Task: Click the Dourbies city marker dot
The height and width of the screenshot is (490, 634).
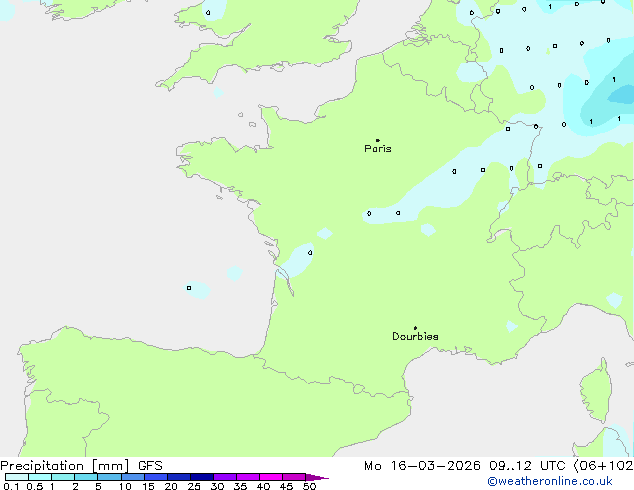Action: pyautogui.click(x=415, y=328)
